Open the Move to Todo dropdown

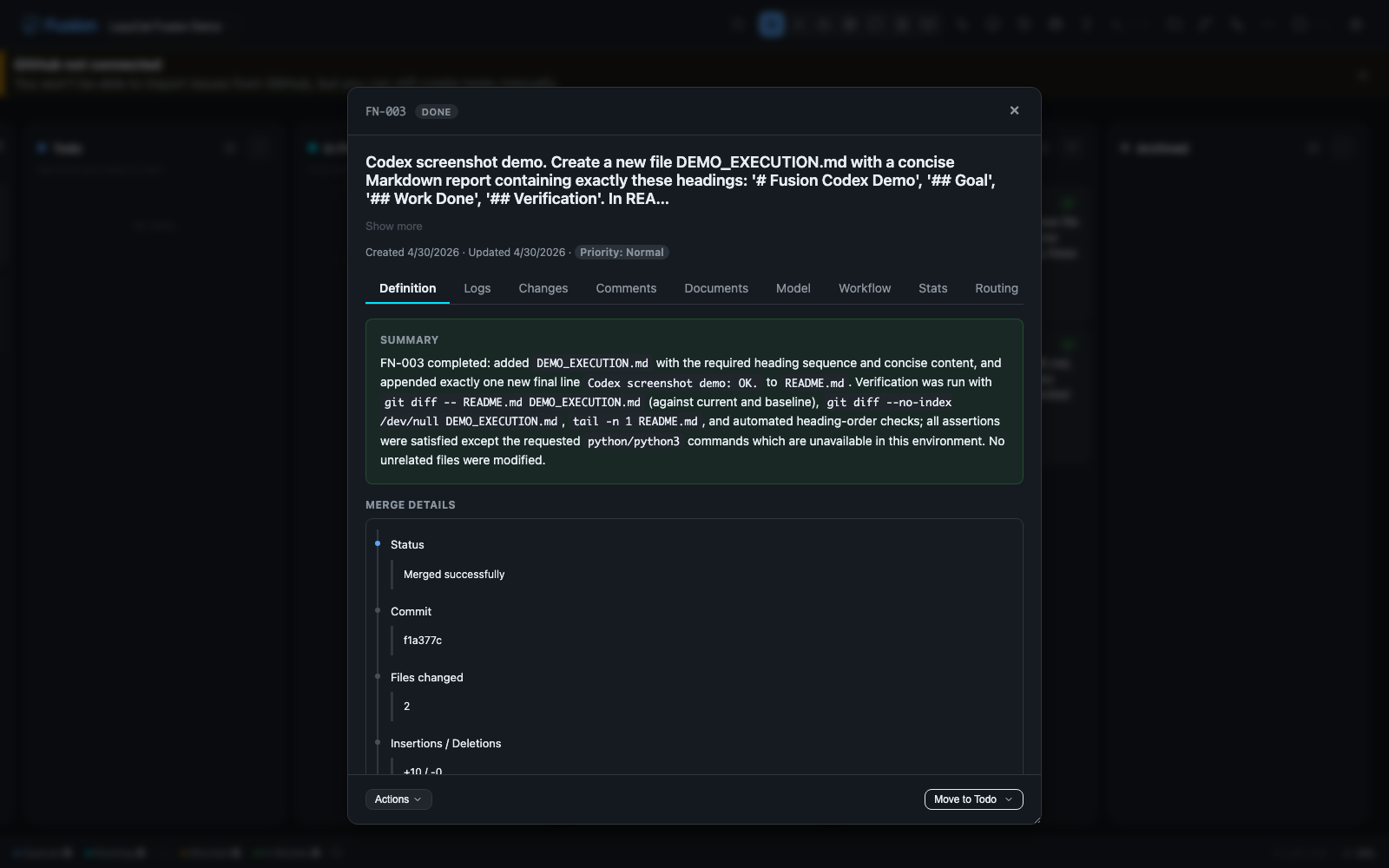point(973,799)
